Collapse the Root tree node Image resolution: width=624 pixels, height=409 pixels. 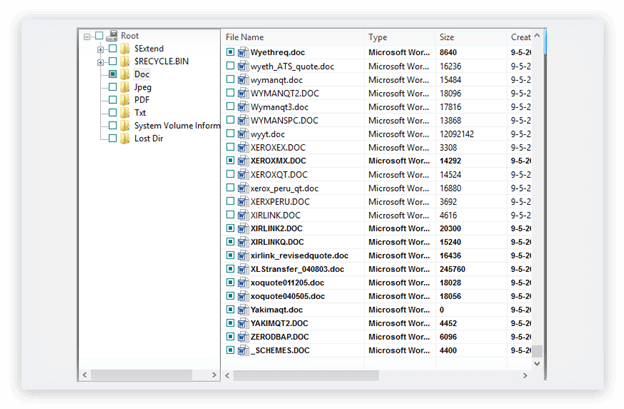pyautogui.click(x=87, y=35)
